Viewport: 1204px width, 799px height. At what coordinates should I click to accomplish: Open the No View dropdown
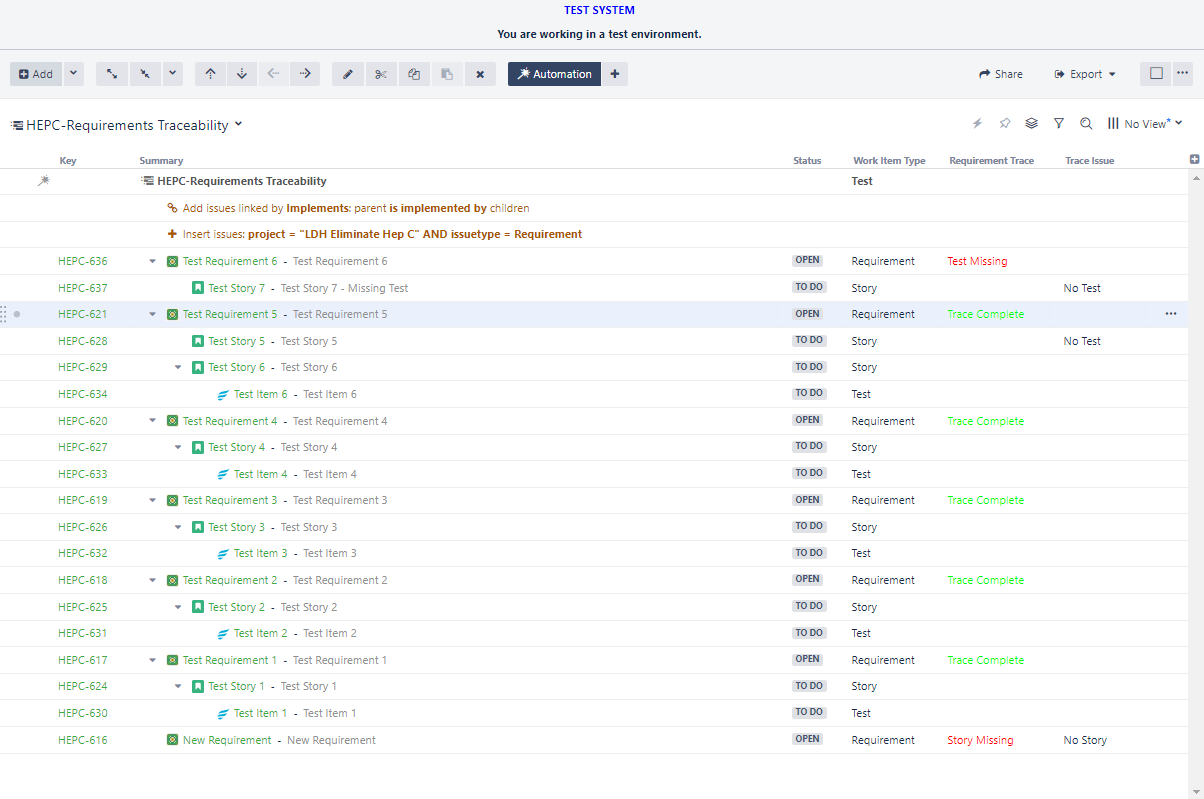pos(1145,124)
